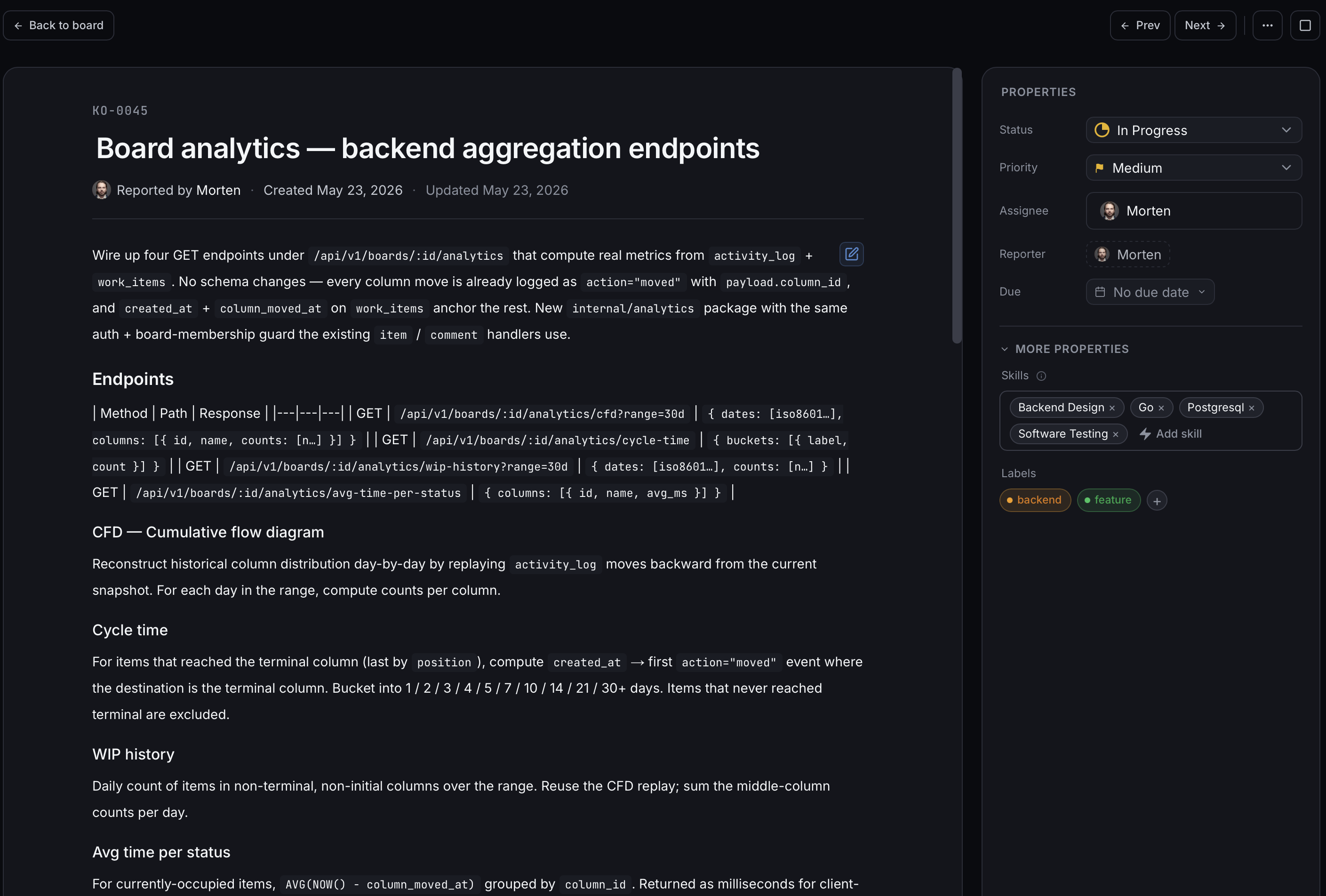Click the Cycle time heading
The image size is (1326, 896).
[x=130, y=630]
